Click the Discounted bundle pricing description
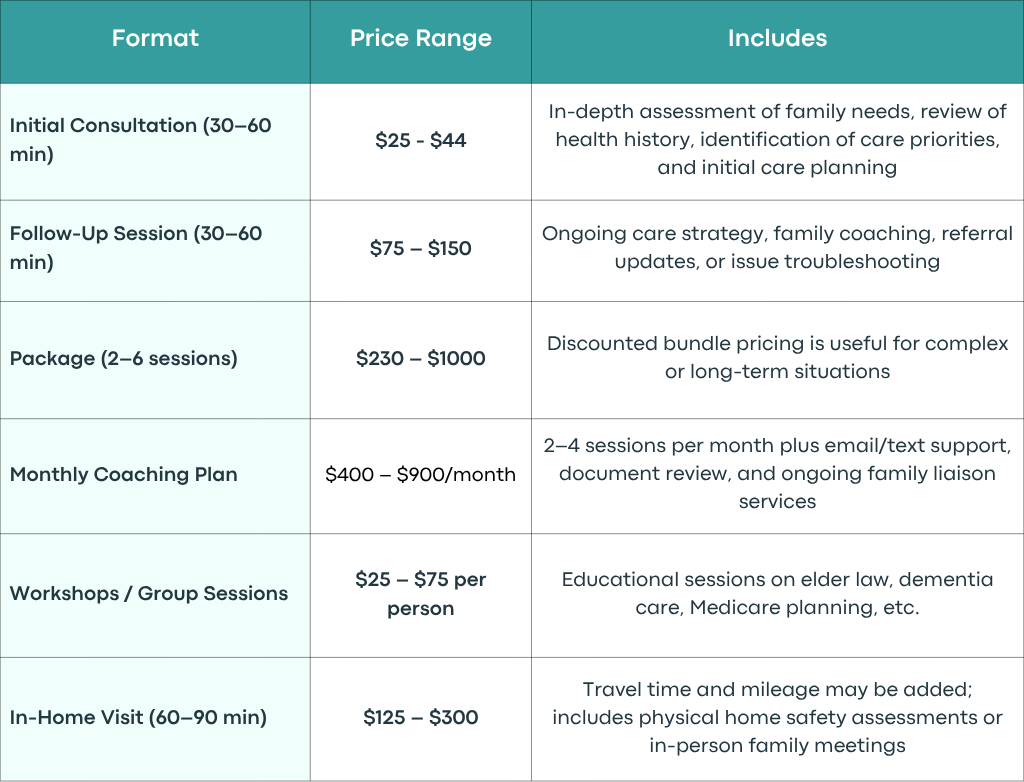Viewport: 1024px width, 782px height. 777,359
